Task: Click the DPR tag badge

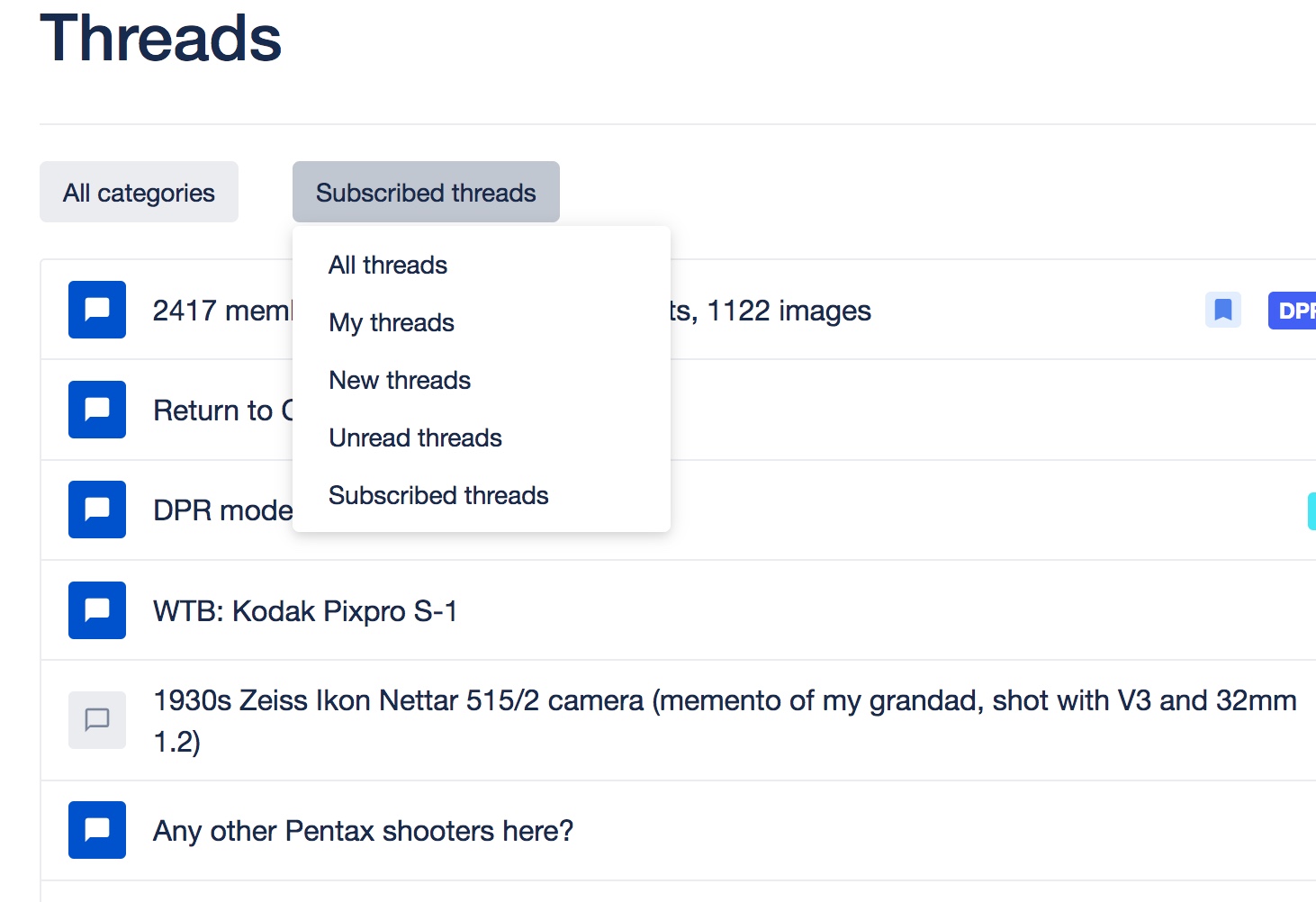Action: pos(1293,311)
